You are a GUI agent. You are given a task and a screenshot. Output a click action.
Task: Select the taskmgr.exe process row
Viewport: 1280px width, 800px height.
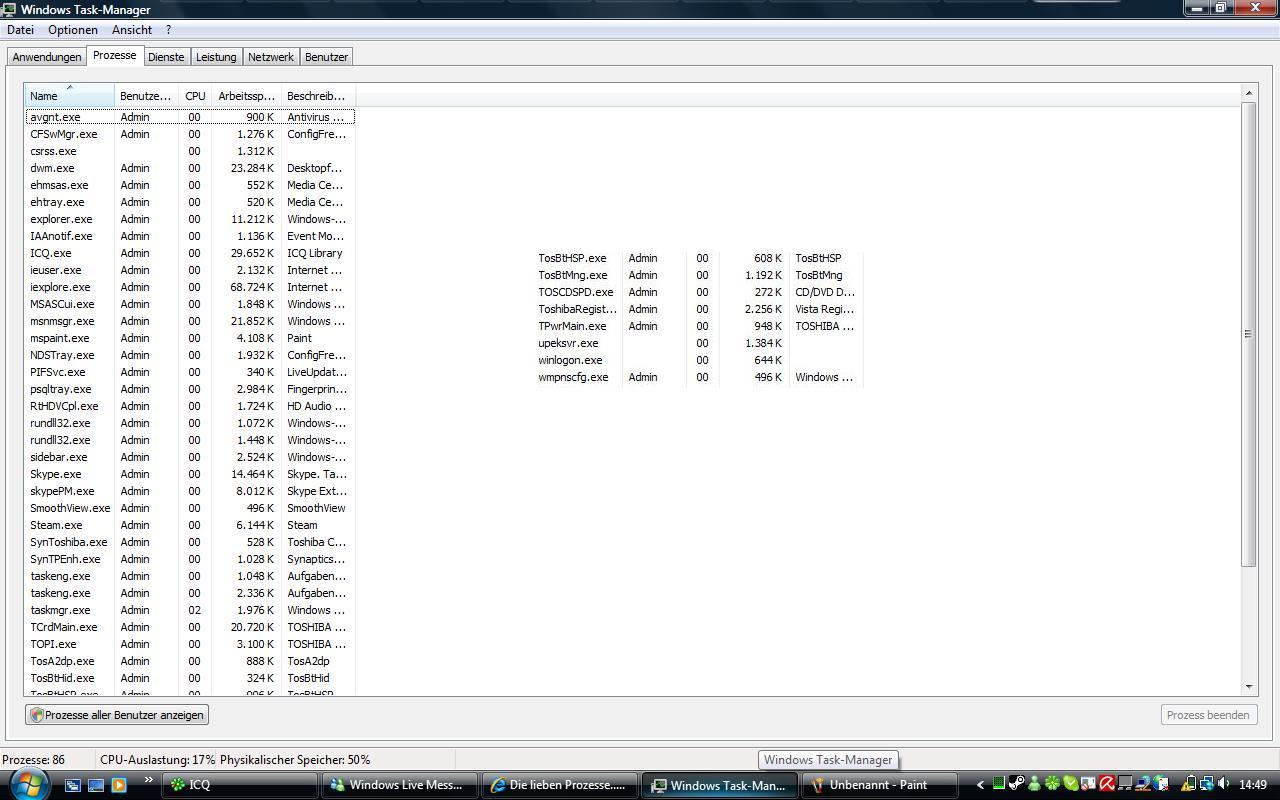click(x=190, y=610)
